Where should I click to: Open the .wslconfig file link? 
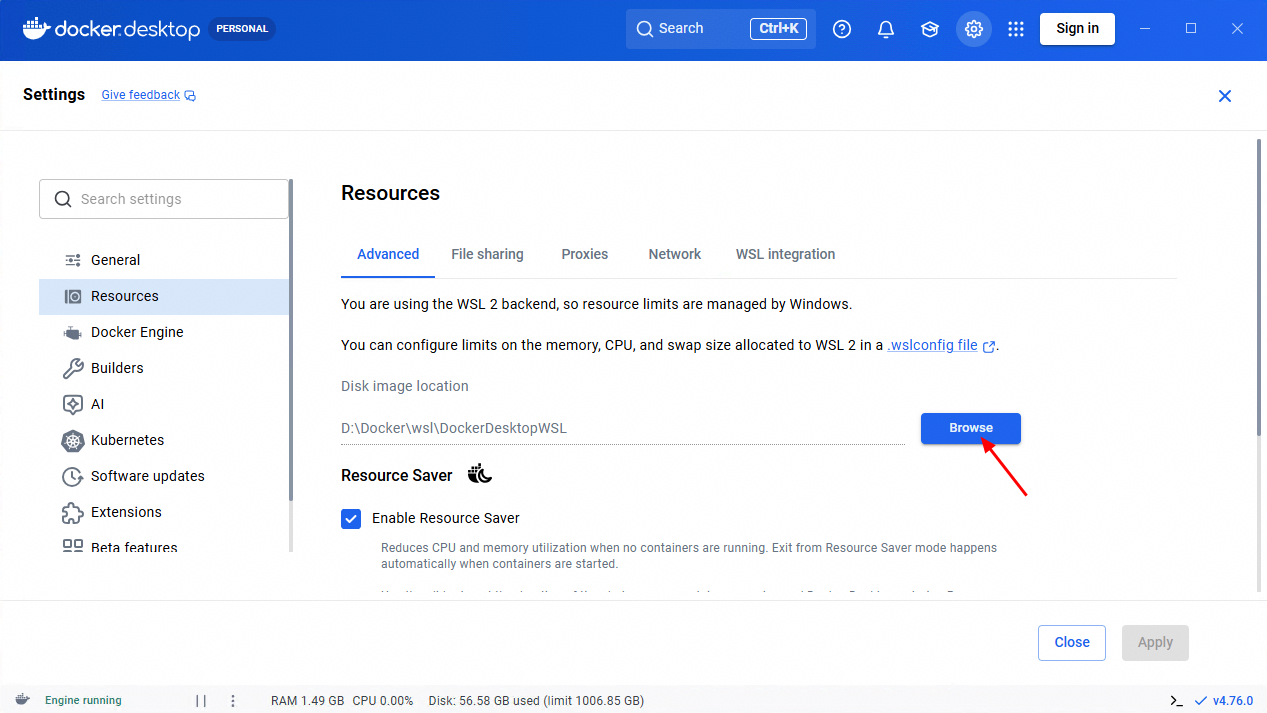932,345
